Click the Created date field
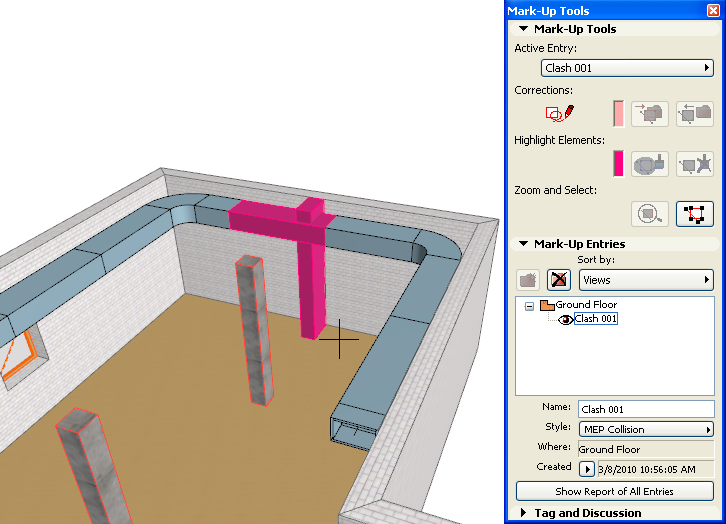Screen dimensions: 726x524 tap(656, 469)
